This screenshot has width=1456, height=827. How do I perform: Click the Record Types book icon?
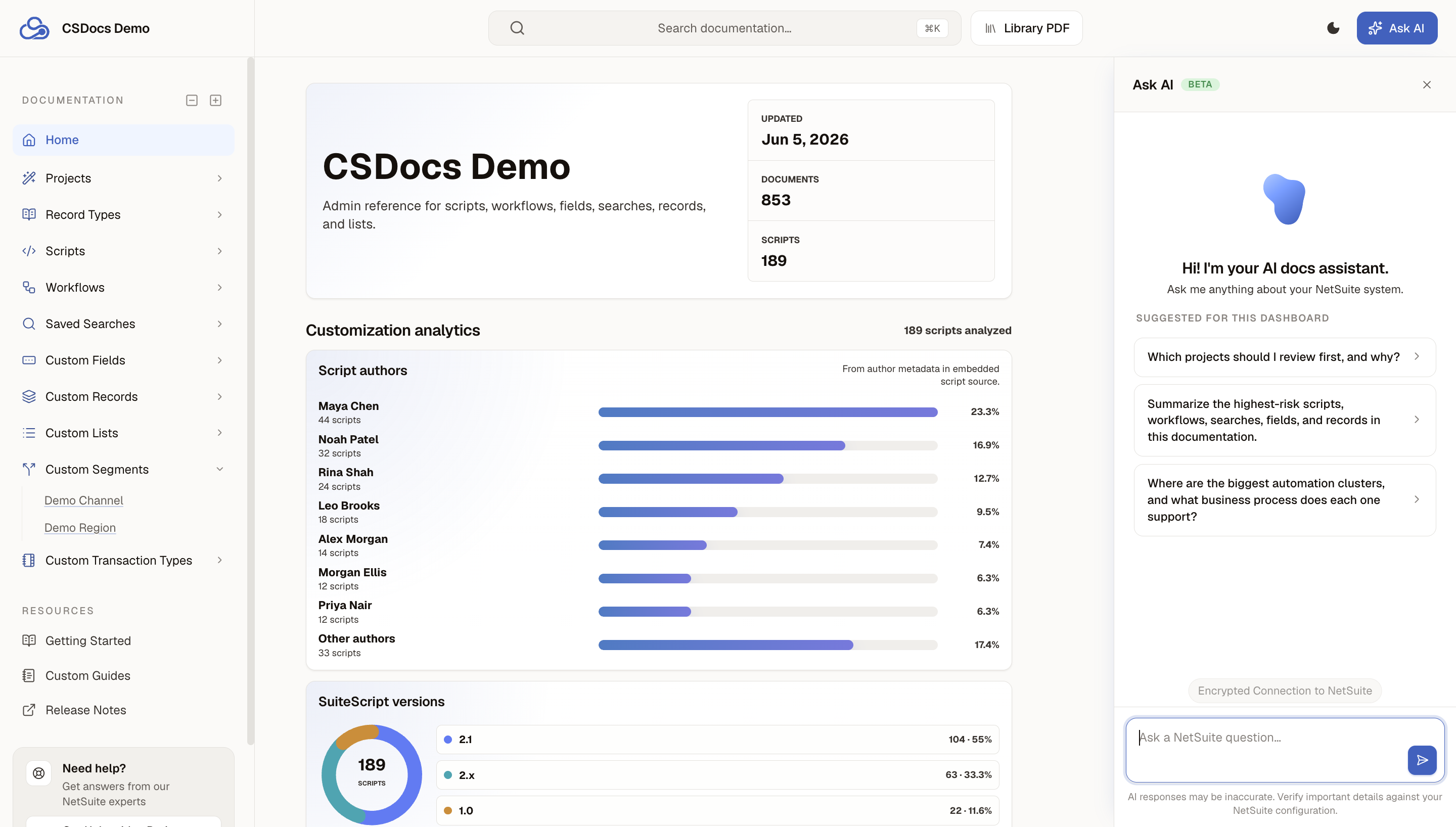[x=29, y=215]
